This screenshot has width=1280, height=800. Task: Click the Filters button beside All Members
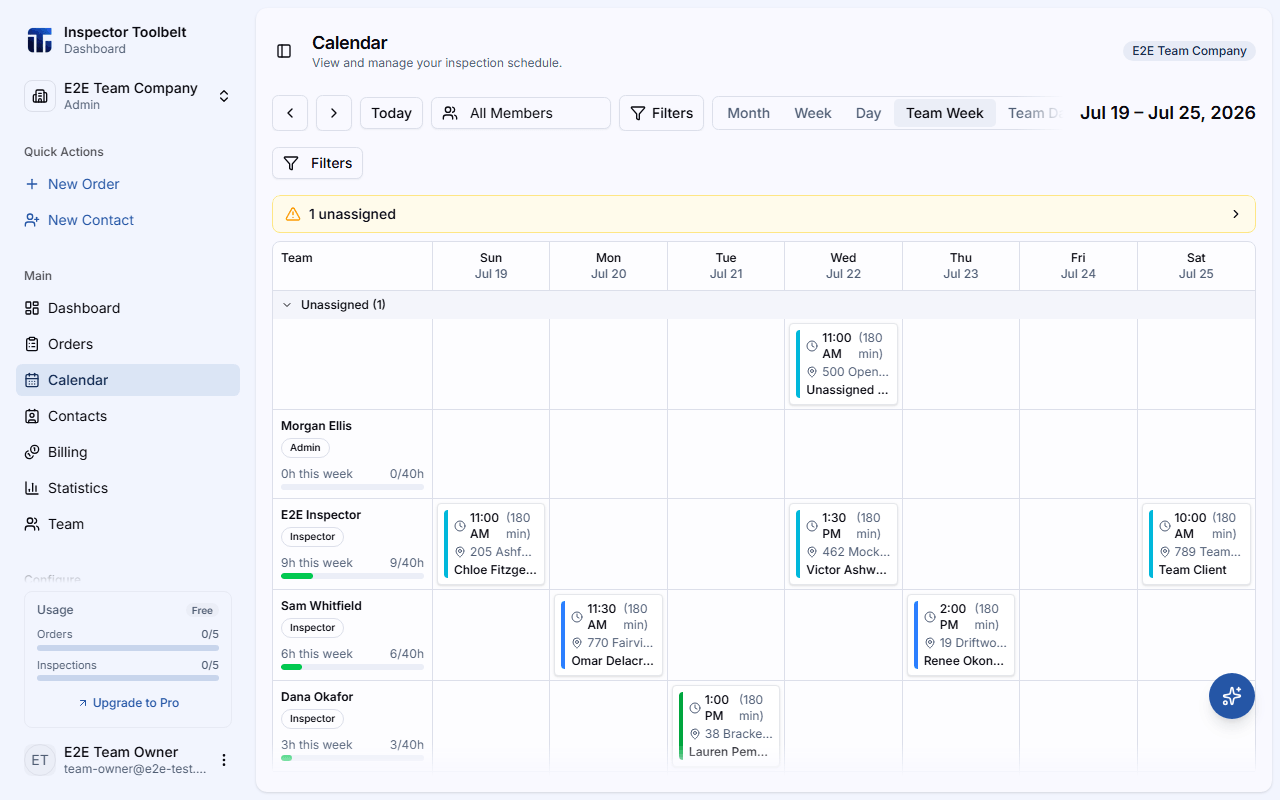tap(661, 113)
